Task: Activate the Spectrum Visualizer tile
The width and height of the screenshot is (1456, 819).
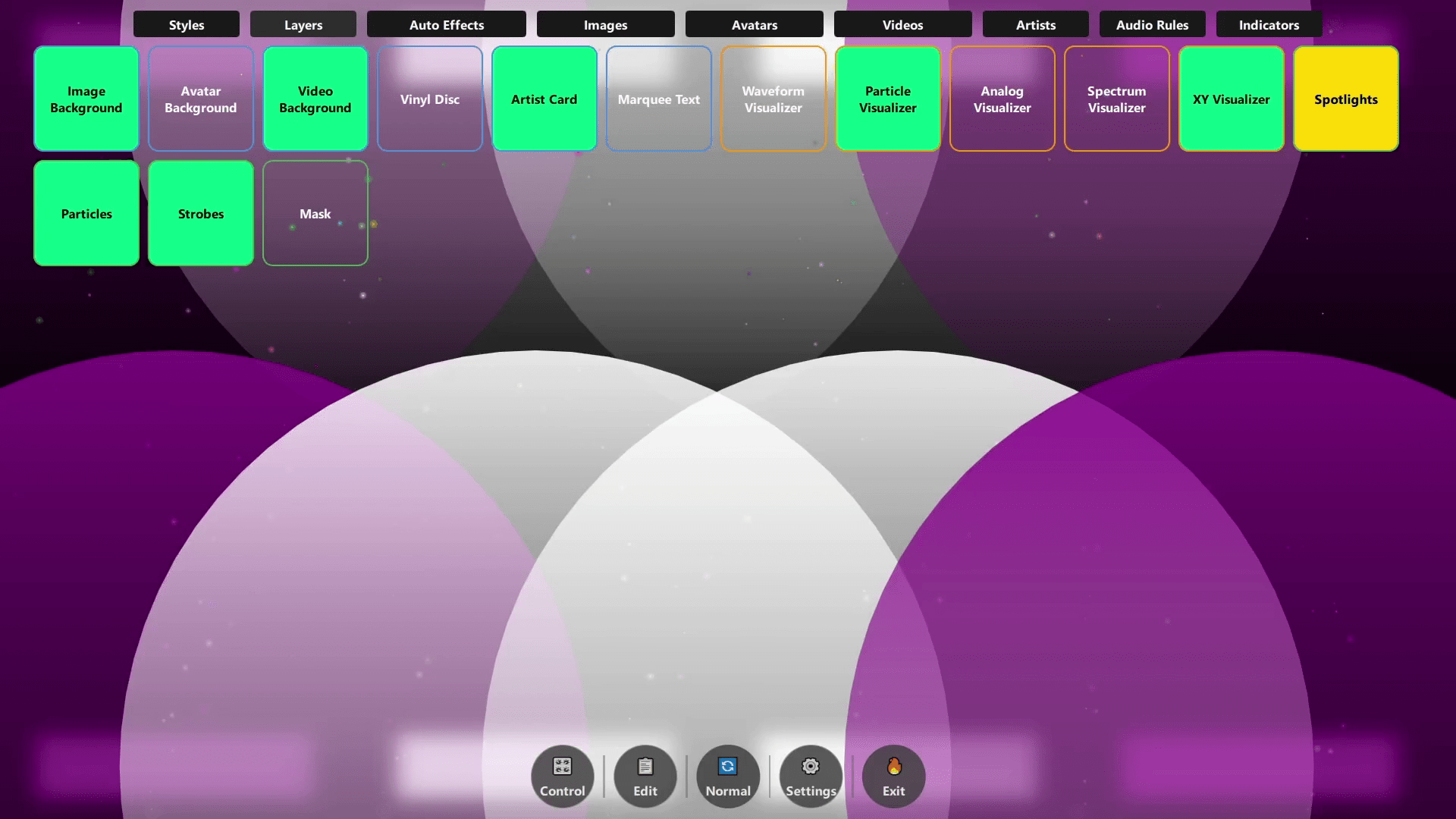Action: tap(1117, 99)
